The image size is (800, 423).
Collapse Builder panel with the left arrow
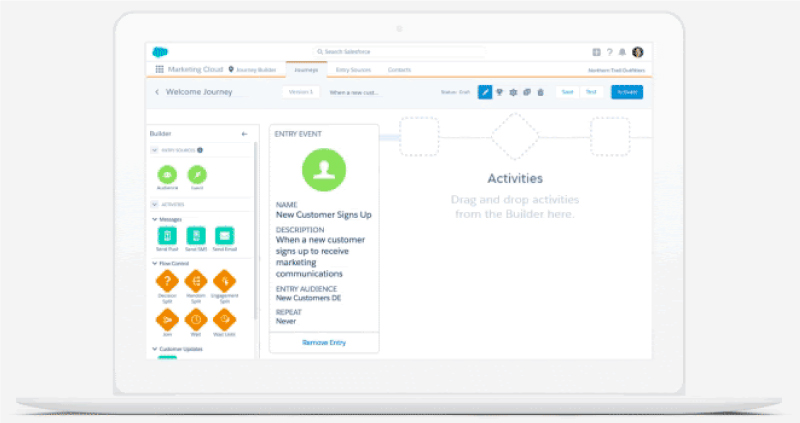tap(244, 134)
